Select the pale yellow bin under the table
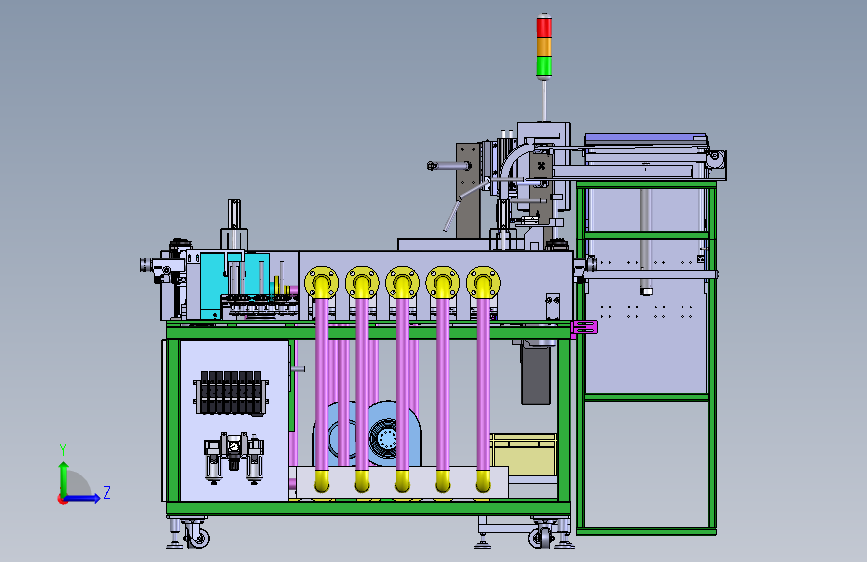 [x=523, y=455]
